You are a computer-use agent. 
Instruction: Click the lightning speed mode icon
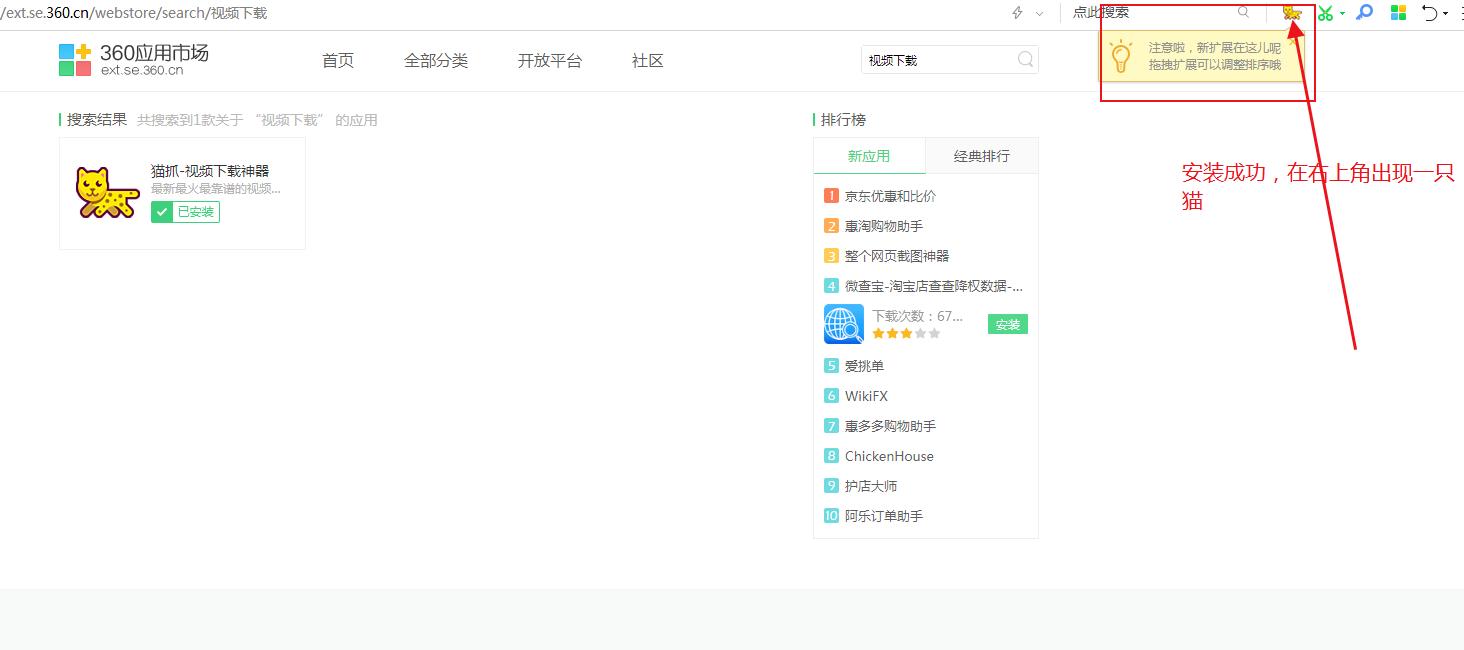pos(1015,12)
